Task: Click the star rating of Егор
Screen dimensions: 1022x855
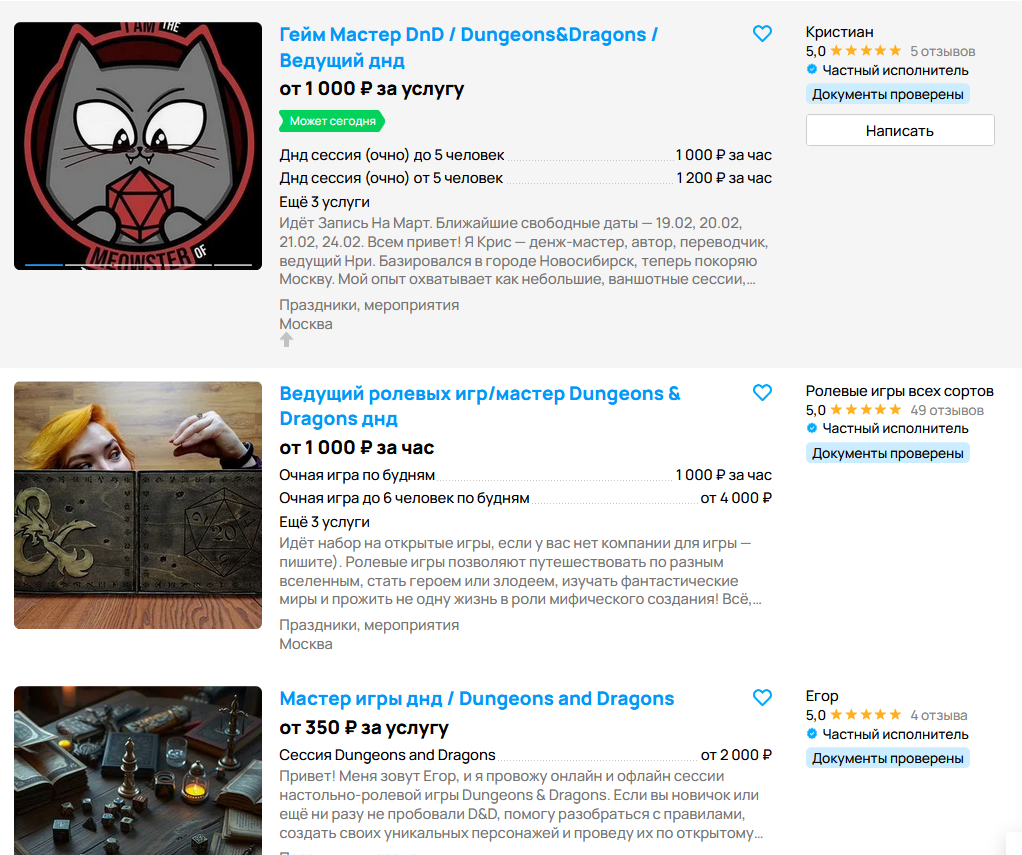Action: click(x=866, y=715)
